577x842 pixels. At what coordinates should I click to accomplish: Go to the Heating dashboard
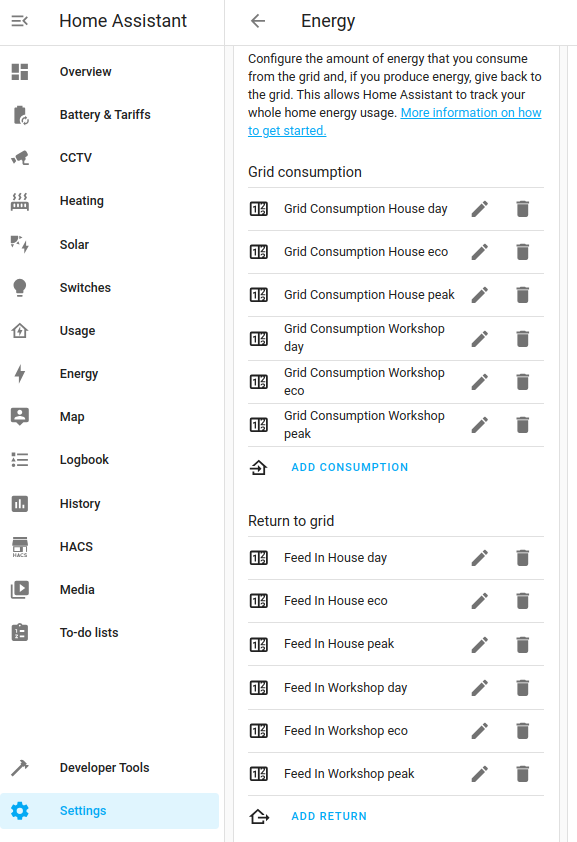click(x=109, y=201)
